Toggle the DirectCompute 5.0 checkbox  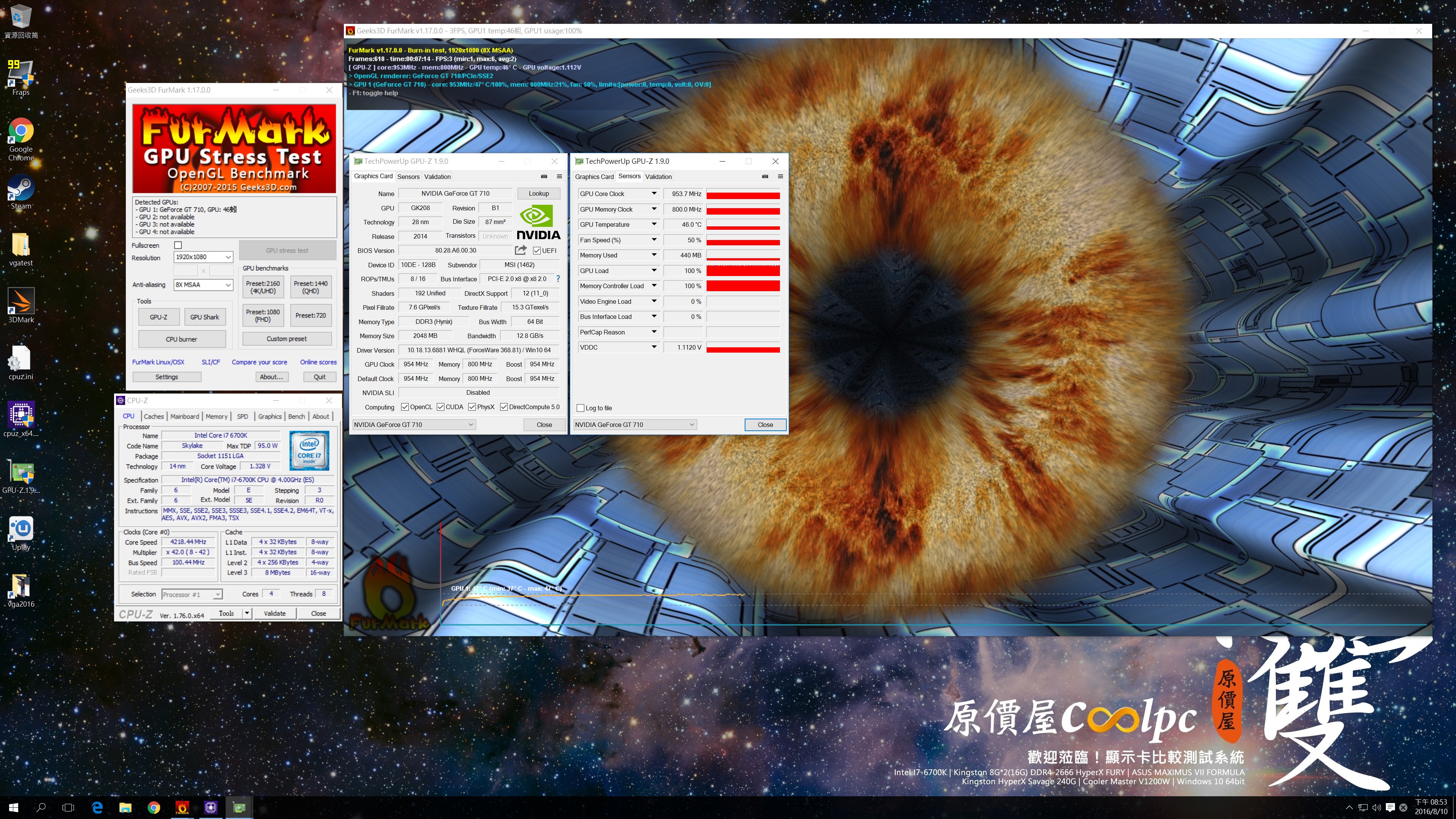pyautogui.click(x=504, y=407)
